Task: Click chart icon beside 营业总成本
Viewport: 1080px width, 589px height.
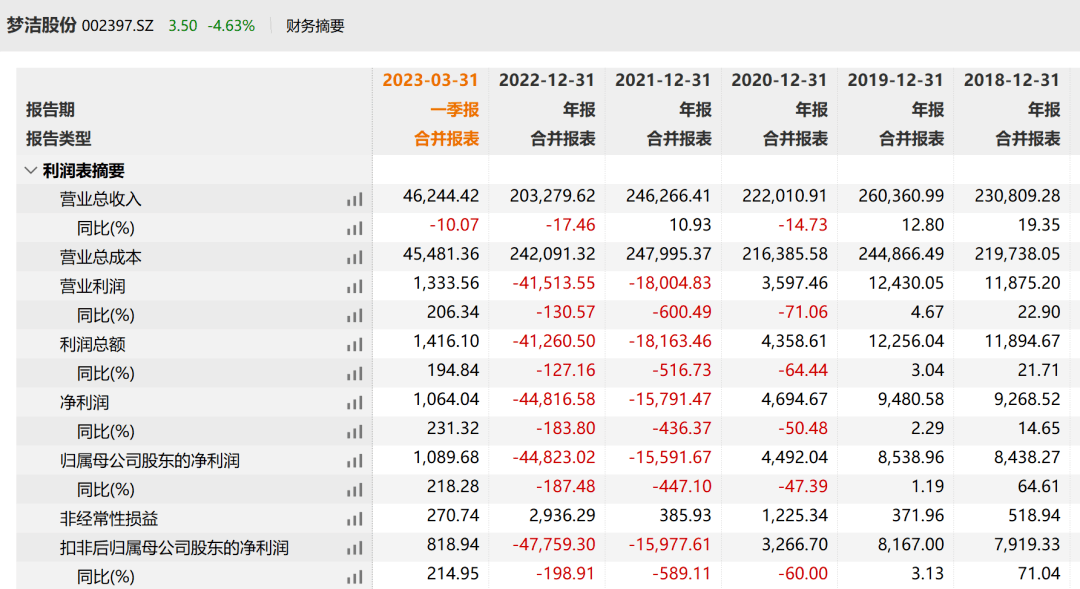Action: pos(355,258)
